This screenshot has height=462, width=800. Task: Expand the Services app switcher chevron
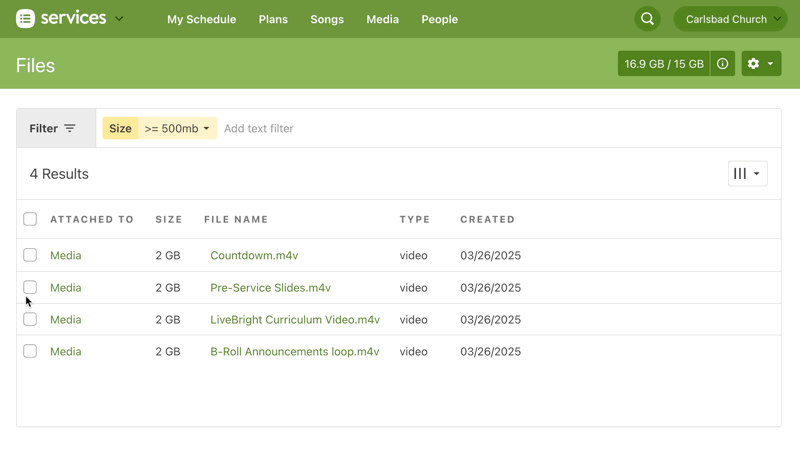[120, 19]
